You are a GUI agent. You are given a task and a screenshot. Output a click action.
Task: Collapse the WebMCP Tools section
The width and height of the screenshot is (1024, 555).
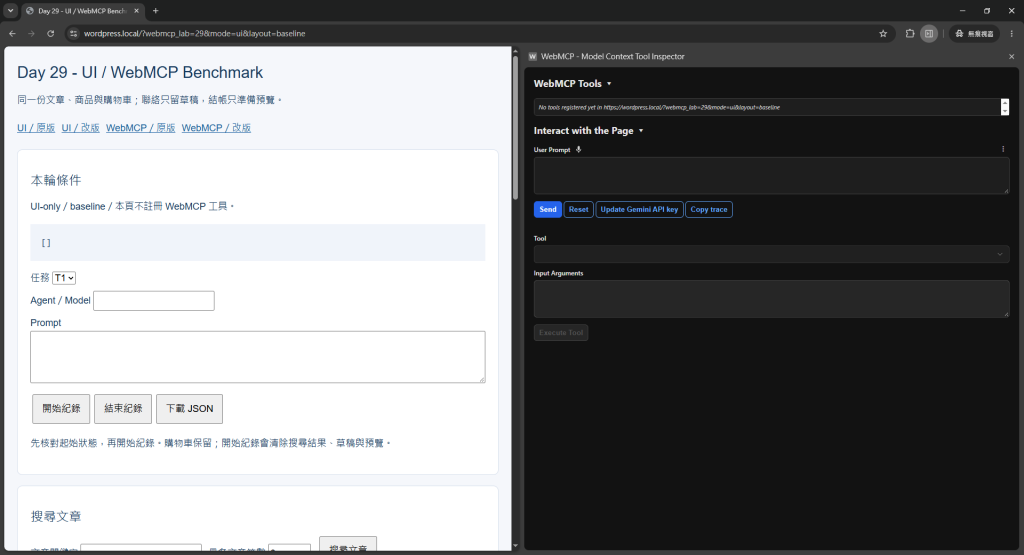pos(572,84)
